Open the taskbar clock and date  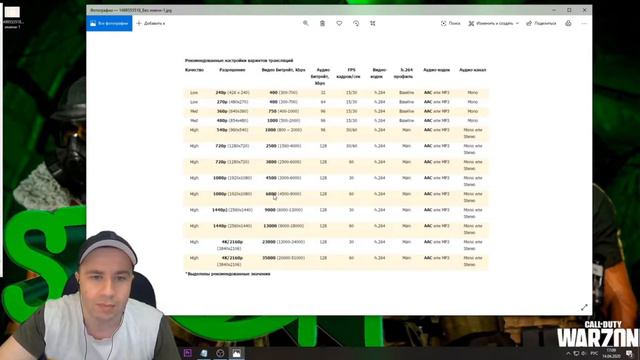point(611,353)
